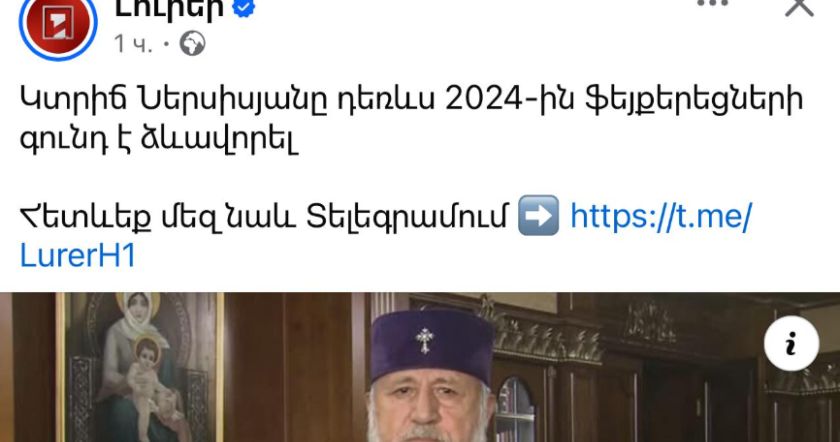Click the globe public-audience icon
This screenshot has height=442, width=840.
point(192,43)
